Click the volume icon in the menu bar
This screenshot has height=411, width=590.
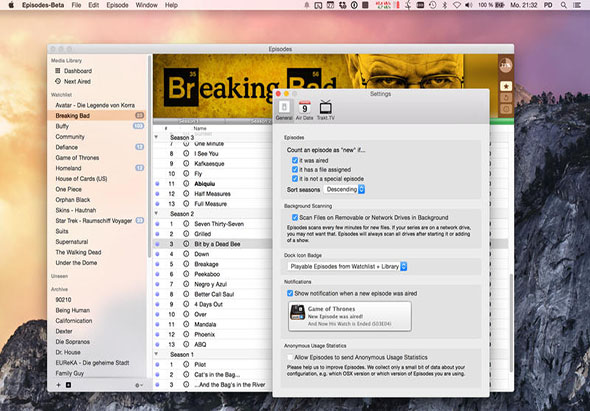(468, 5)
